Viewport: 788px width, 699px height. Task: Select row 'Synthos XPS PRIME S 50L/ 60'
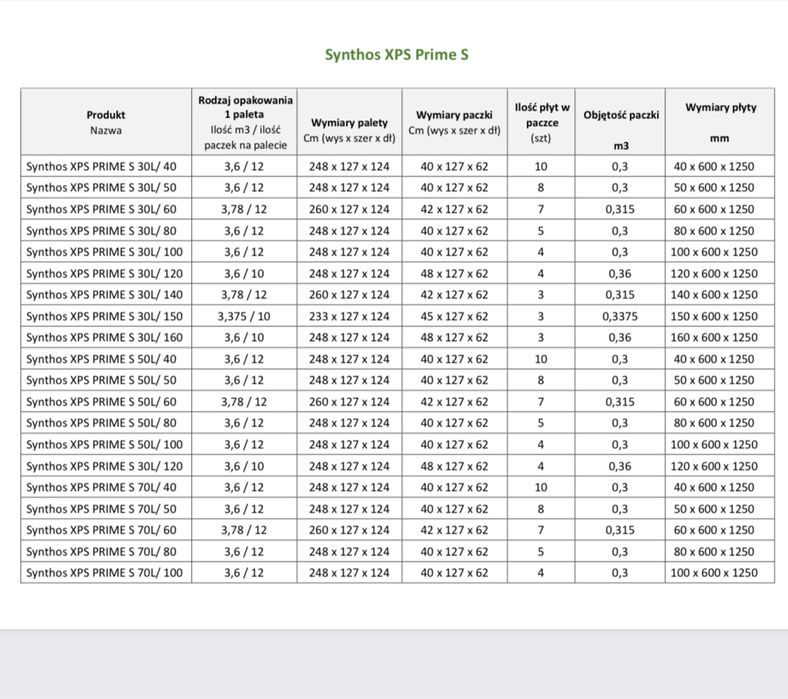click(x=398, y=402)
